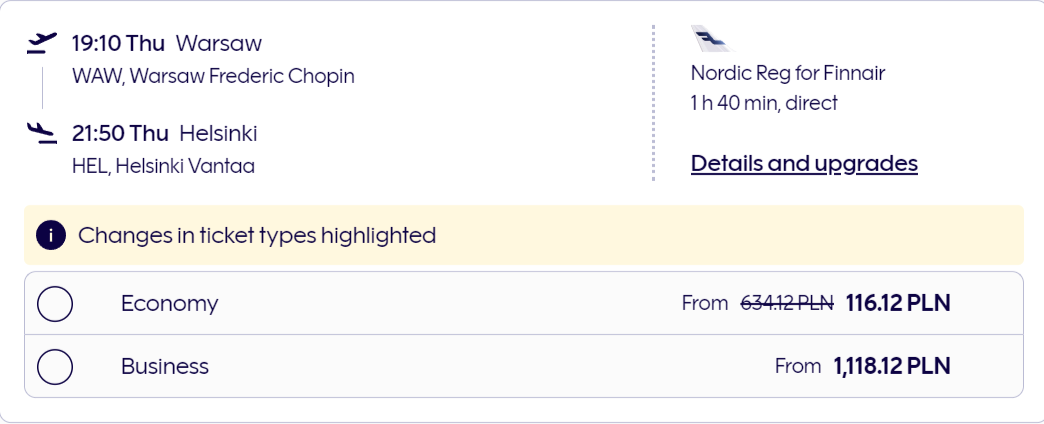Click the Business ticket type label
Image resolution: width=1044 pixels, height=424 pixels.
pyautogui.click(x=165, y=367)
